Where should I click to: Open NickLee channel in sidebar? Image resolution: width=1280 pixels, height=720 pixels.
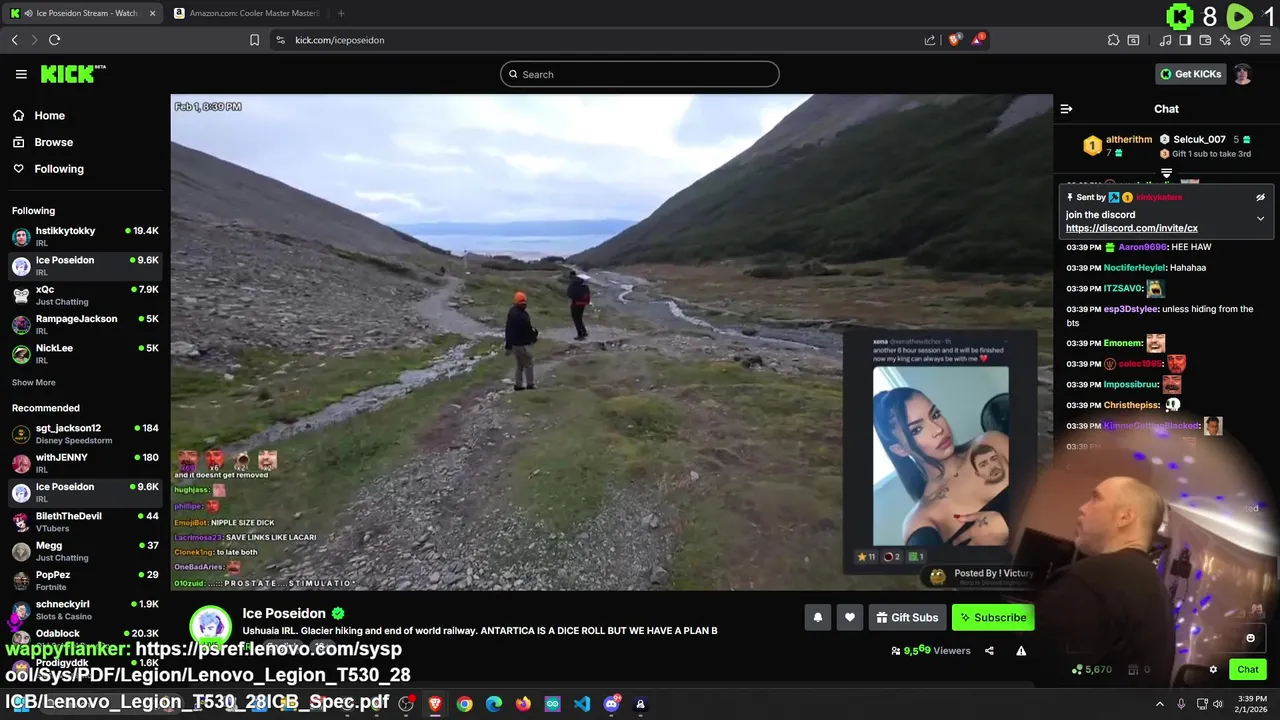pos(85,353)
